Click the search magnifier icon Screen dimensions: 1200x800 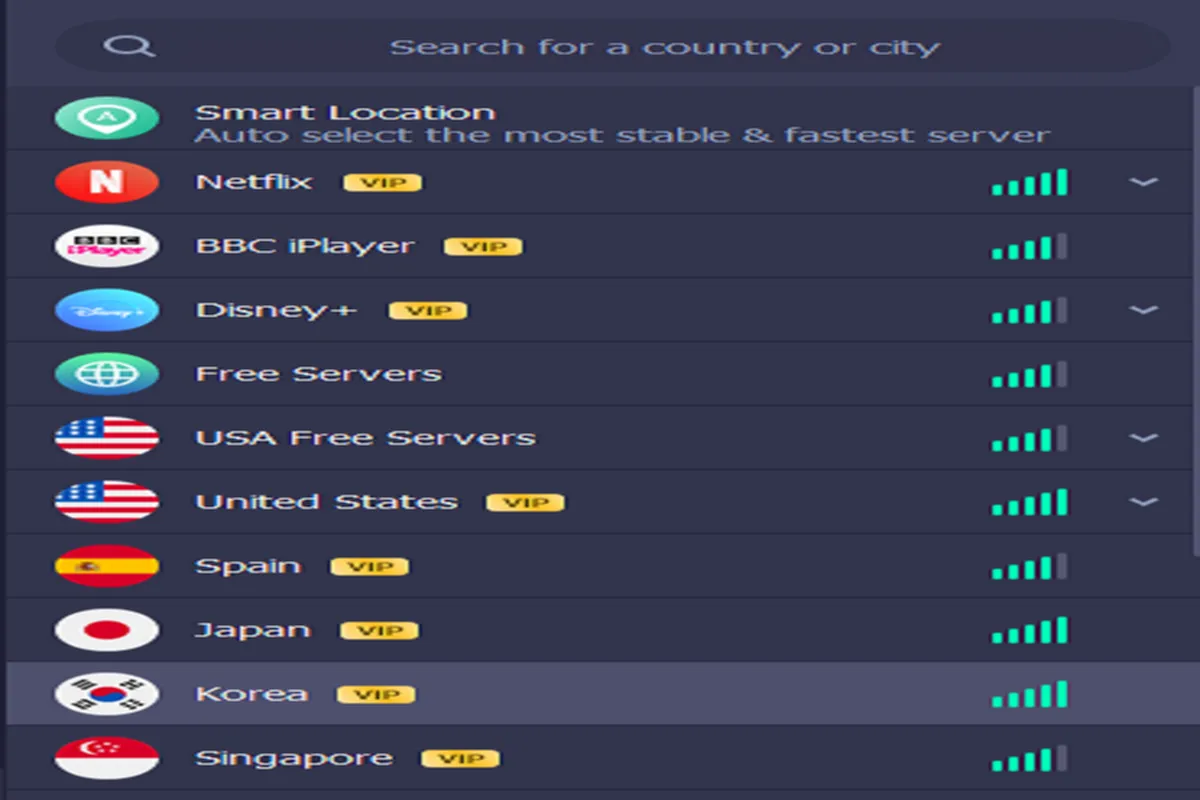(x=130, y=46)
